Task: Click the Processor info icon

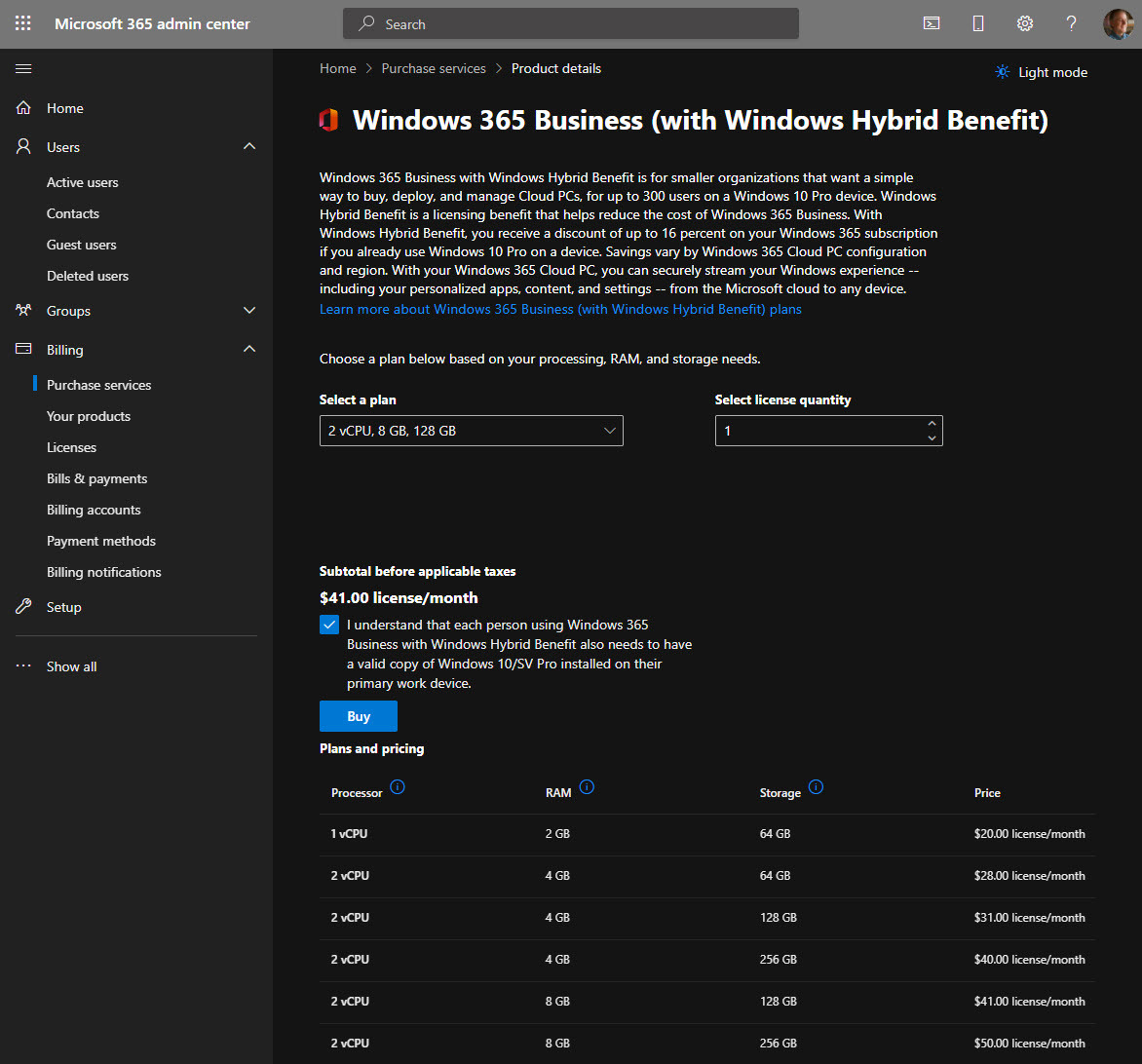Action: click(x=398, y=787)
